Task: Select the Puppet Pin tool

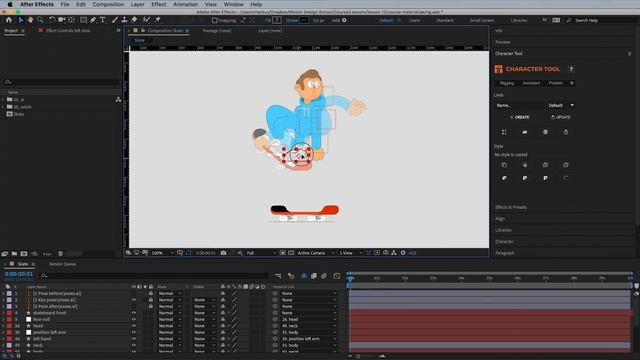Action: point(158,20)
